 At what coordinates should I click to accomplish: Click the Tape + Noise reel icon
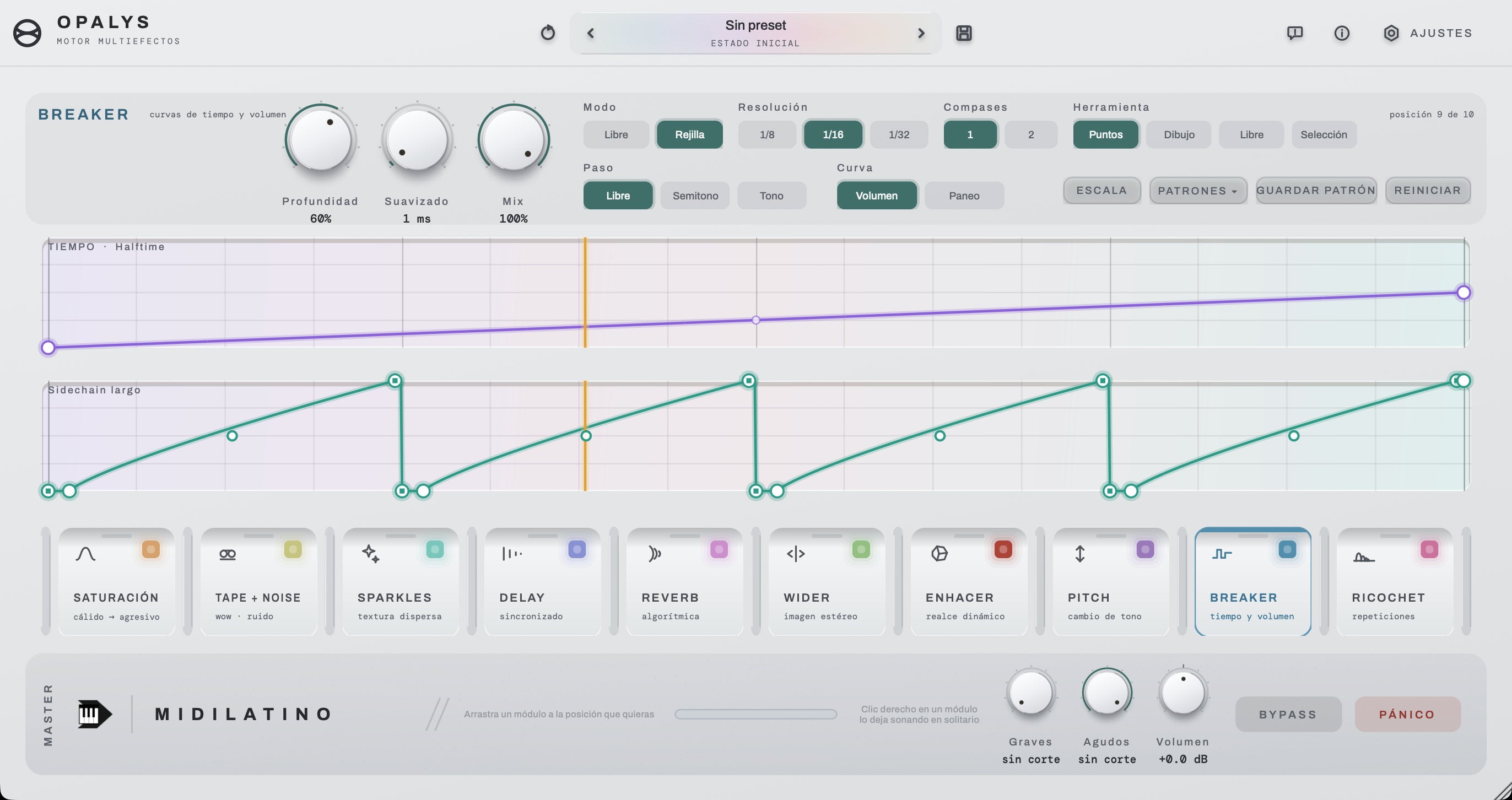[228, 554]
